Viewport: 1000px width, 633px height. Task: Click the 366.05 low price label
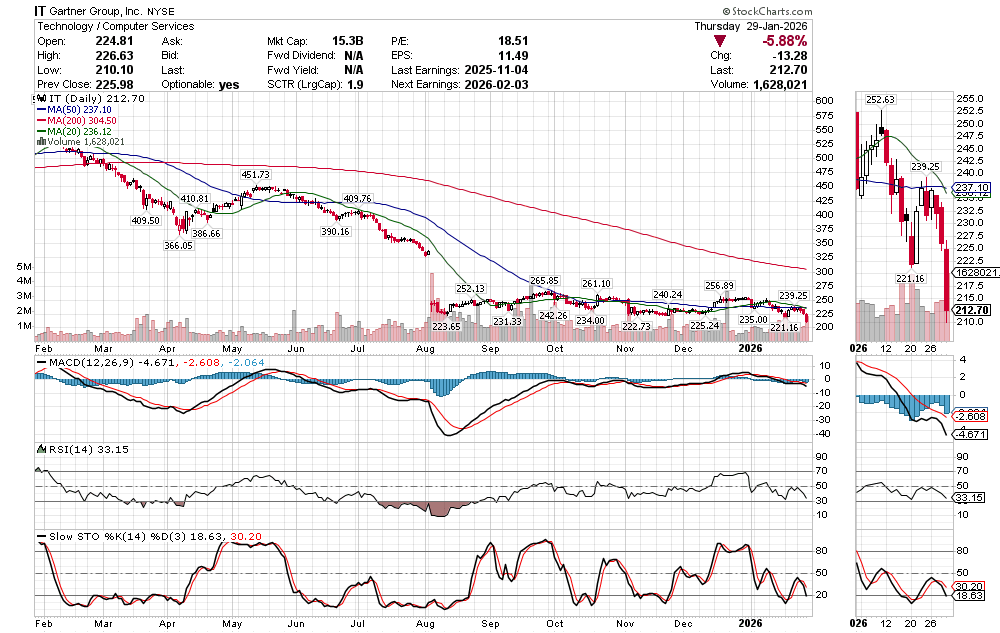(178, 245)
